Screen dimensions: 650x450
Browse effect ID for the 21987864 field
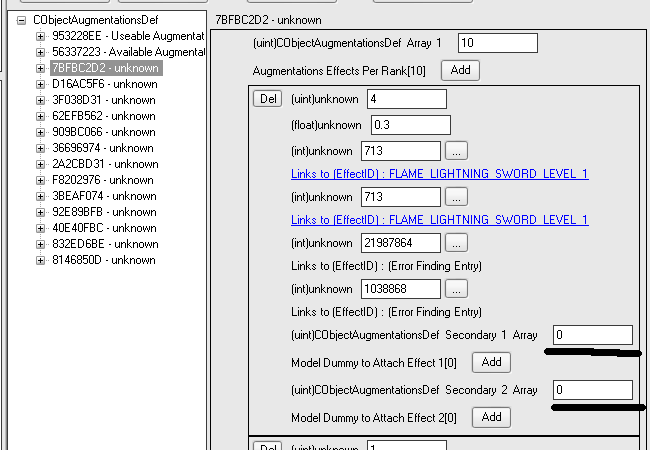coord(456,243)
